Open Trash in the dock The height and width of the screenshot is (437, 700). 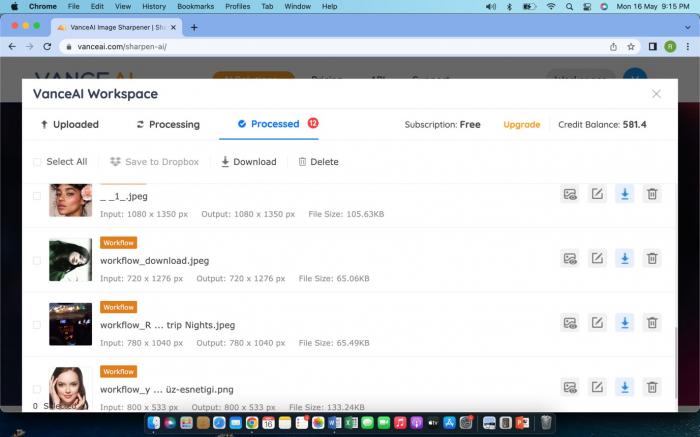[546, 422]
